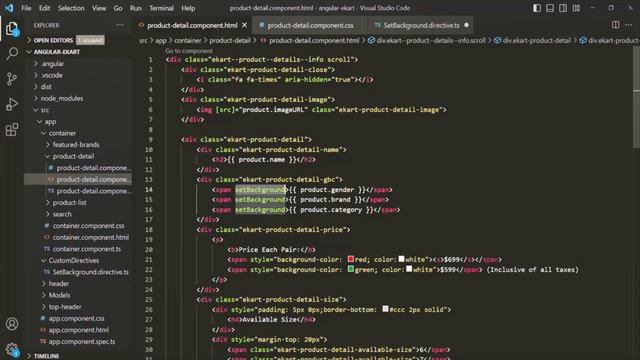Toggle Panel layout icon
This screenshot has width=640, height=360.
click(550, 8)
